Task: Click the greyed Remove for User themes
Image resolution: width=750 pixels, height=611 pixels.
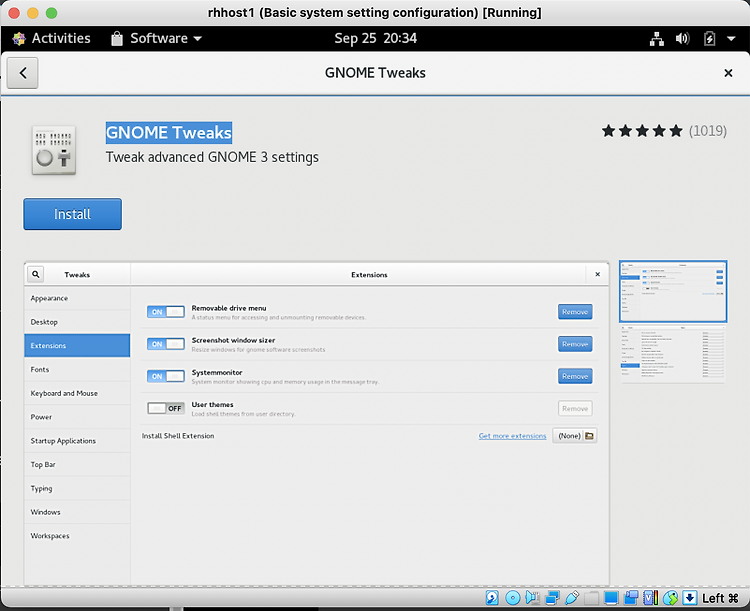Action: click(x=575, y=409)
